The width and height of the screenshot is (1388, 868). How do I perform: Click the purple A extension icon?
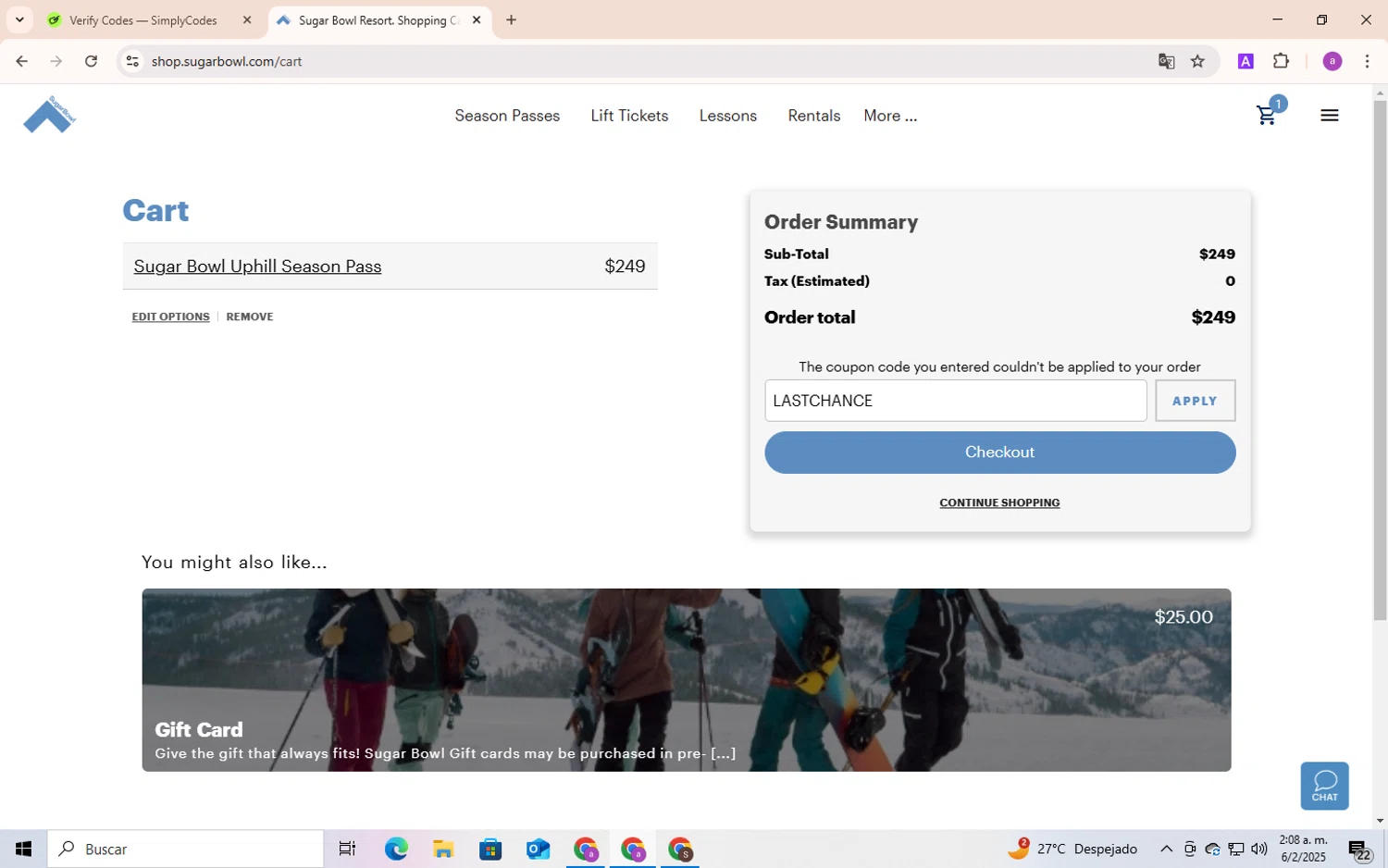[x=1245, y=61]
